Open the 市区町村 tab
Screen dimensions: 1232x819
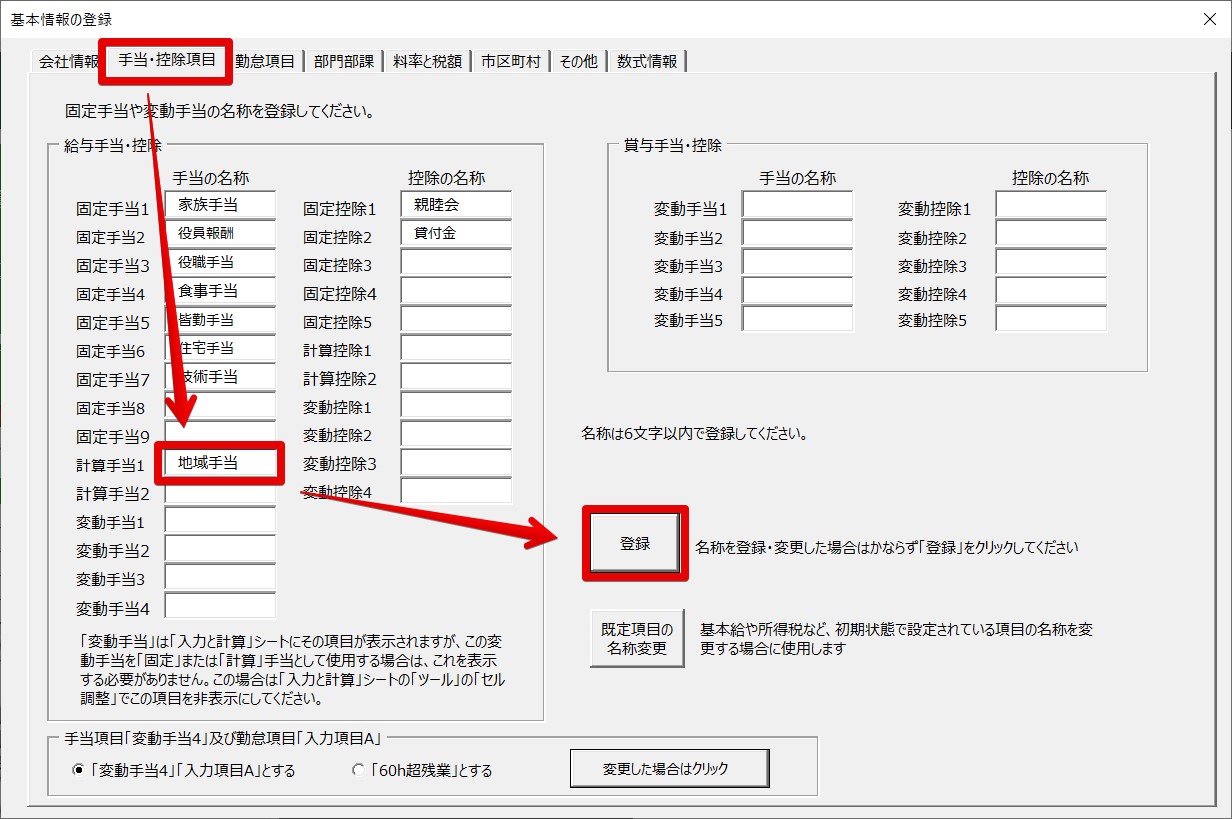point(510,61)
